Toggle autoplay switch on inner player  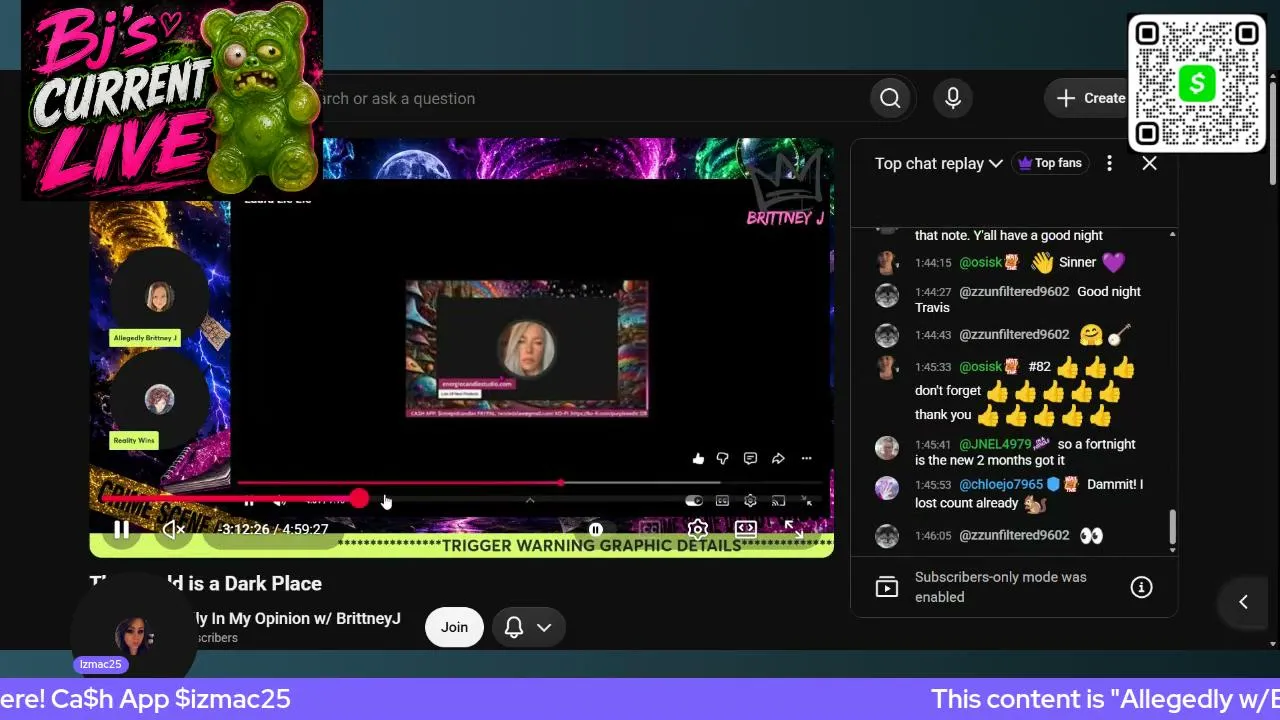(694, 500)
